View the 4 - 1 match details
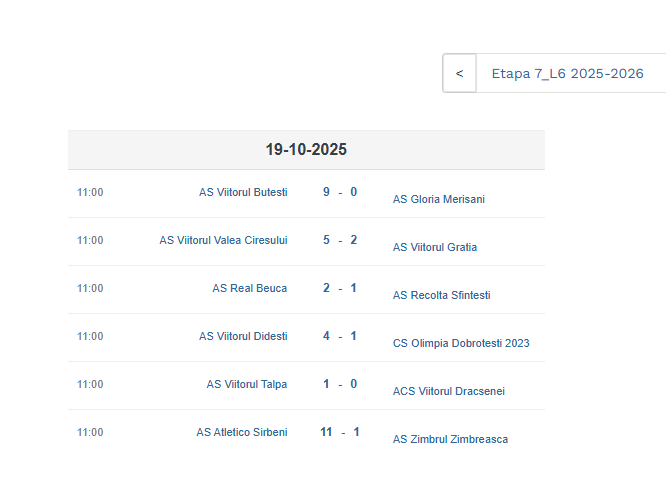Viewport: 666px width, 486px height. tap(340, 336)
